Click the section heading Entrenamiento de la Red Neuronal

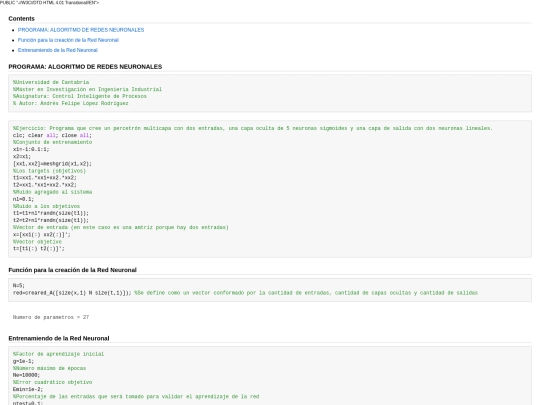(59, 339)
